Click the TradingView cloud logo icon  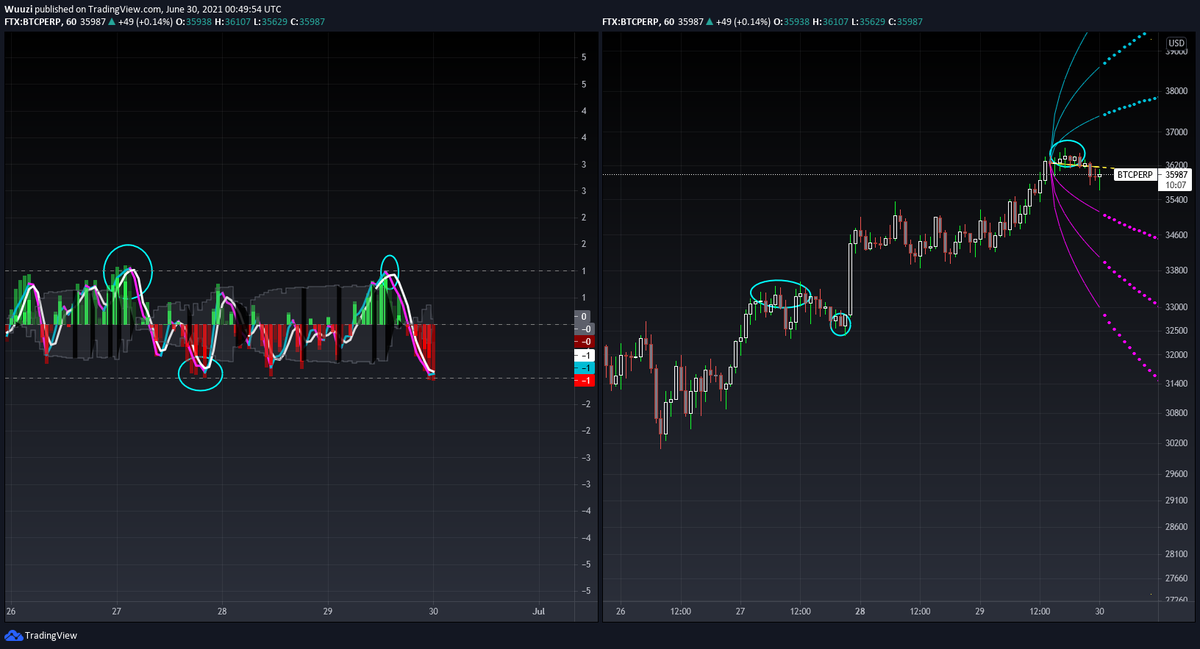point(13,635)
